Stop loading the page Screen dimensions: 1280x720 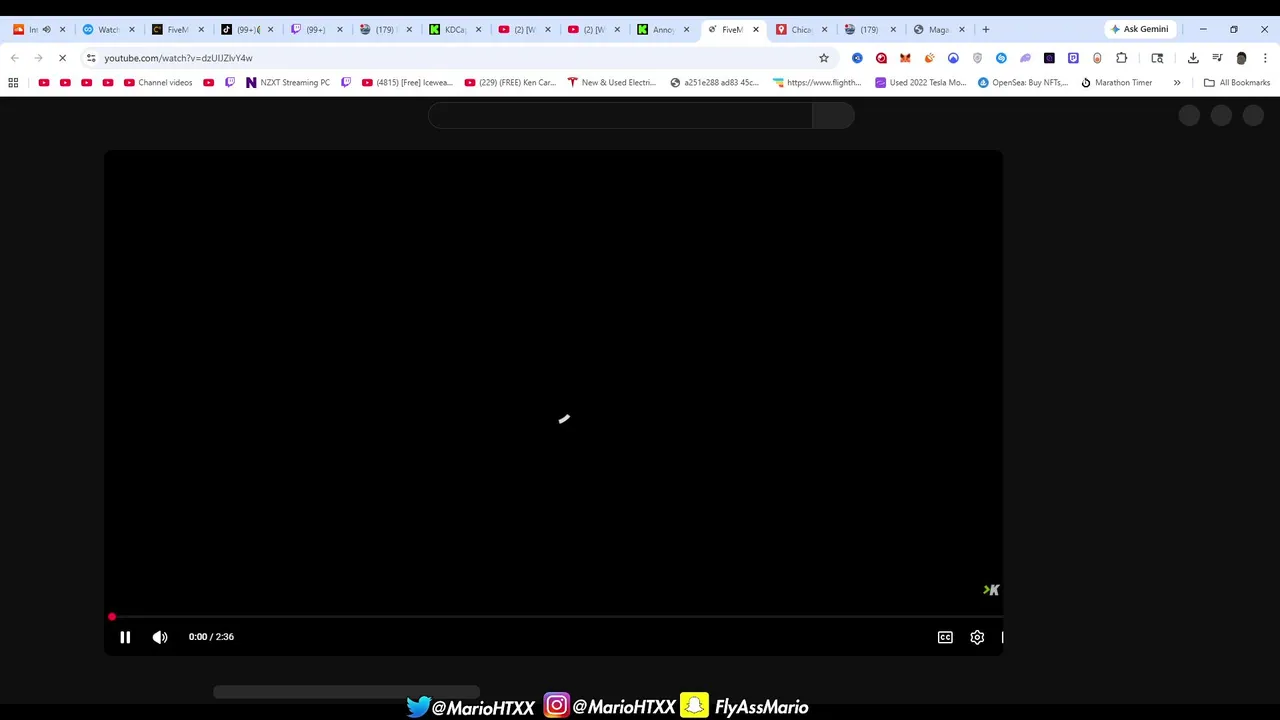click(62, 58)
